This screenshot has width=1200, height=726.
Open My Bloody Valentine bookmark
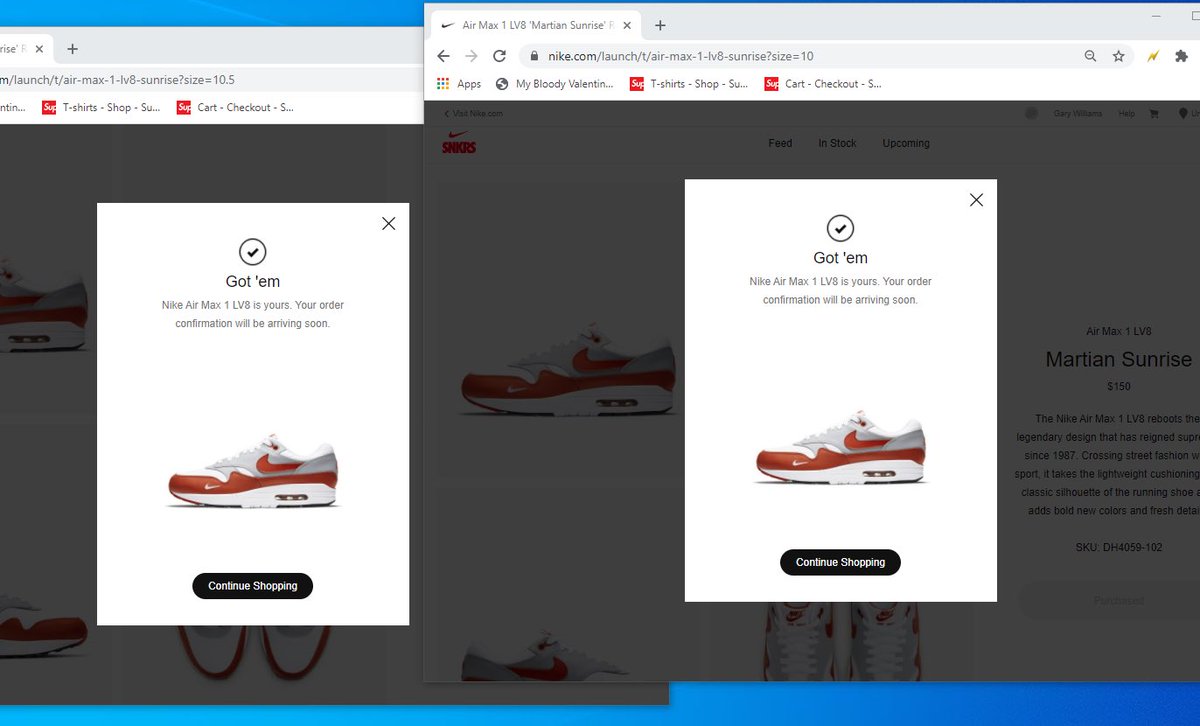click(555, 84)
